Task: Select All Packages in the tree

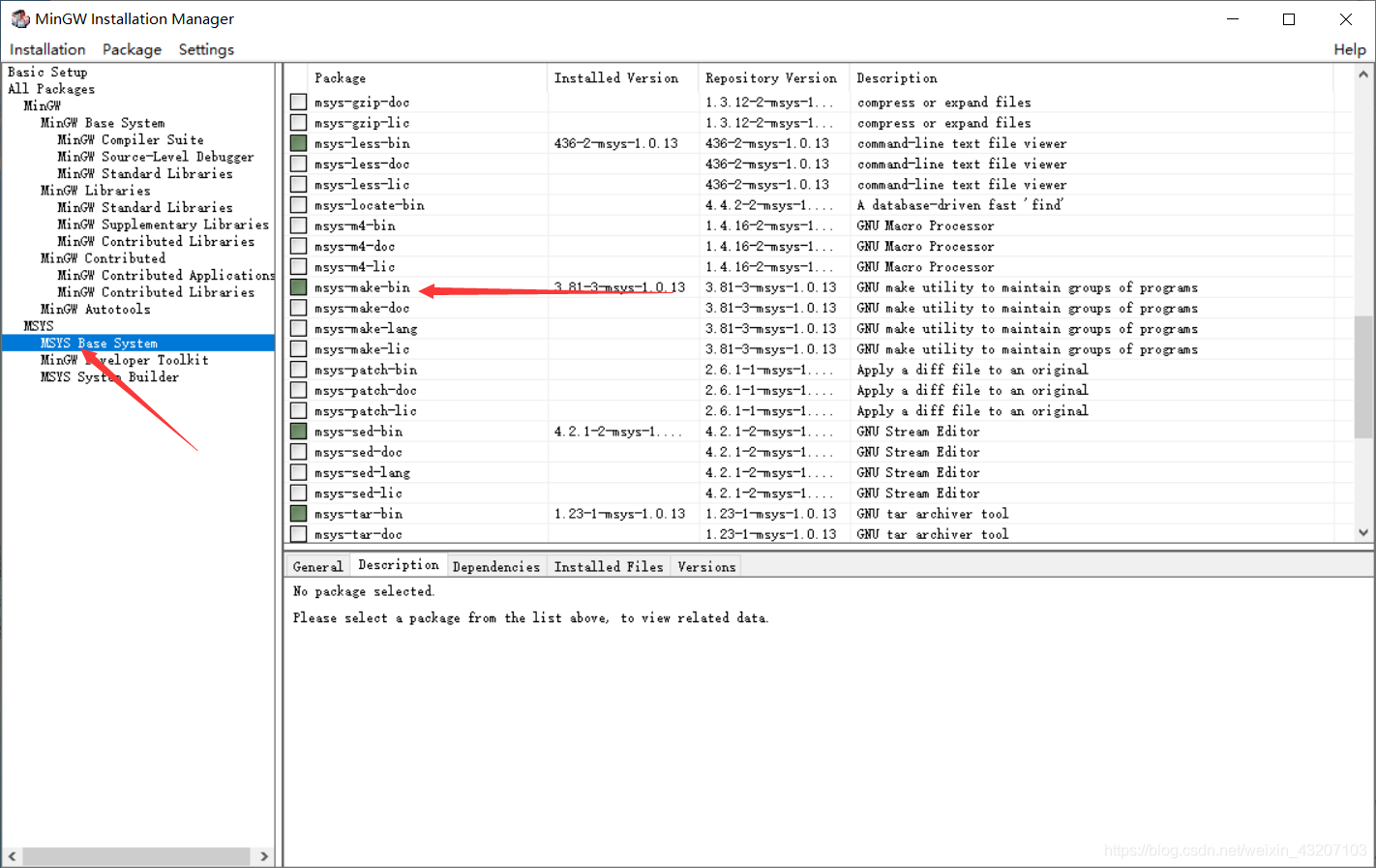Action: pyautogui.click(x=51, y=89)
